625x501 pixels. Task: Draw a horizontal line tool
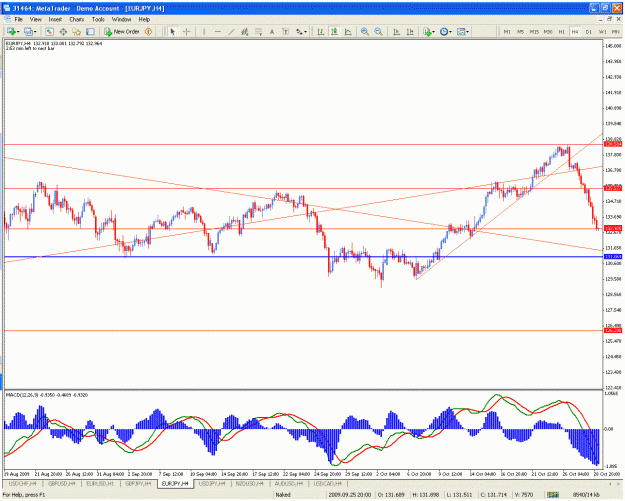[218, 31]
